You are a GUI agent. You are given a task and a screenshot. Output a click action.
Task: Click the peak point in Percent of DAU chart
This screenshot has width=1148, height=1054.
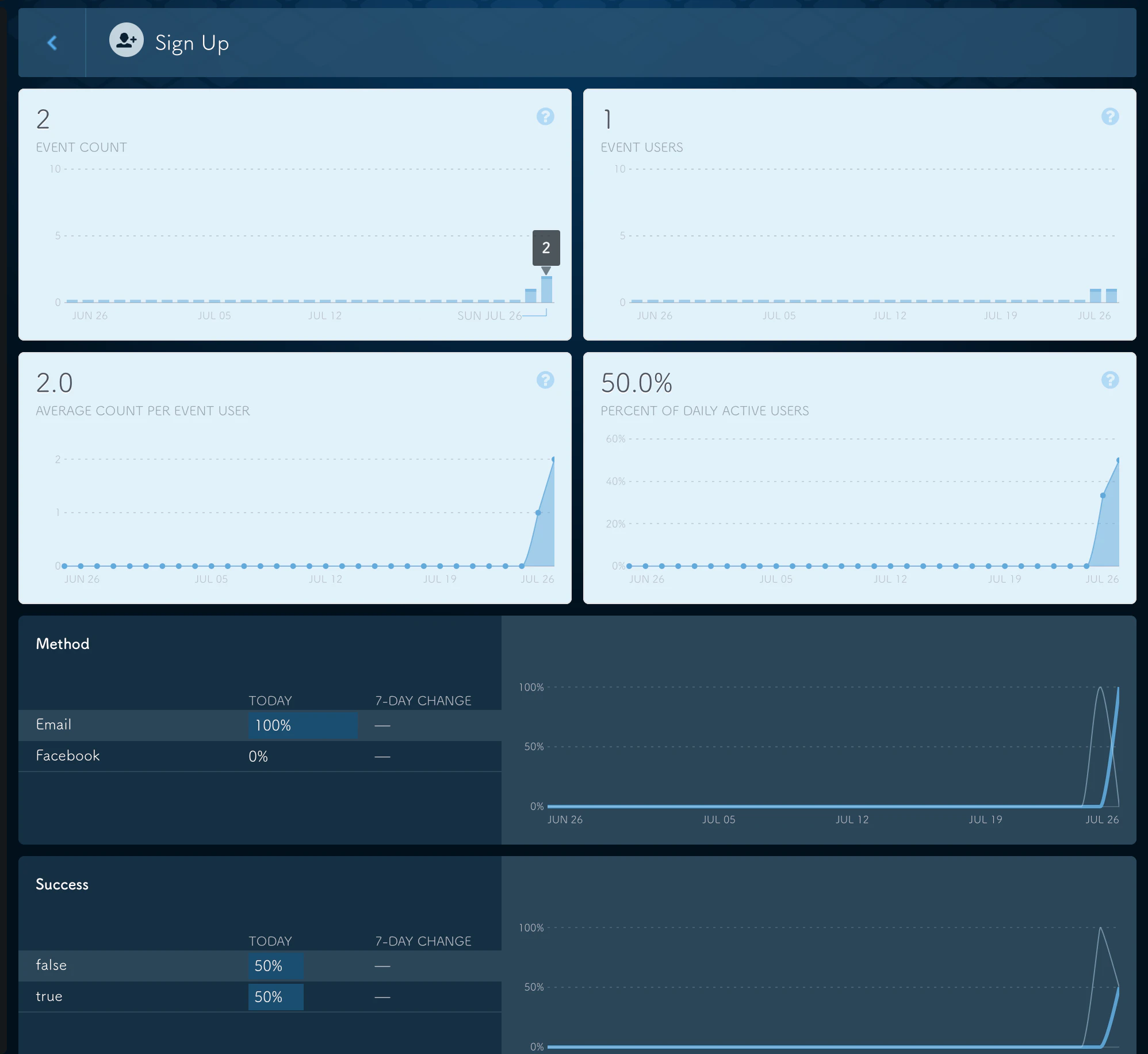coord(1118,460)
